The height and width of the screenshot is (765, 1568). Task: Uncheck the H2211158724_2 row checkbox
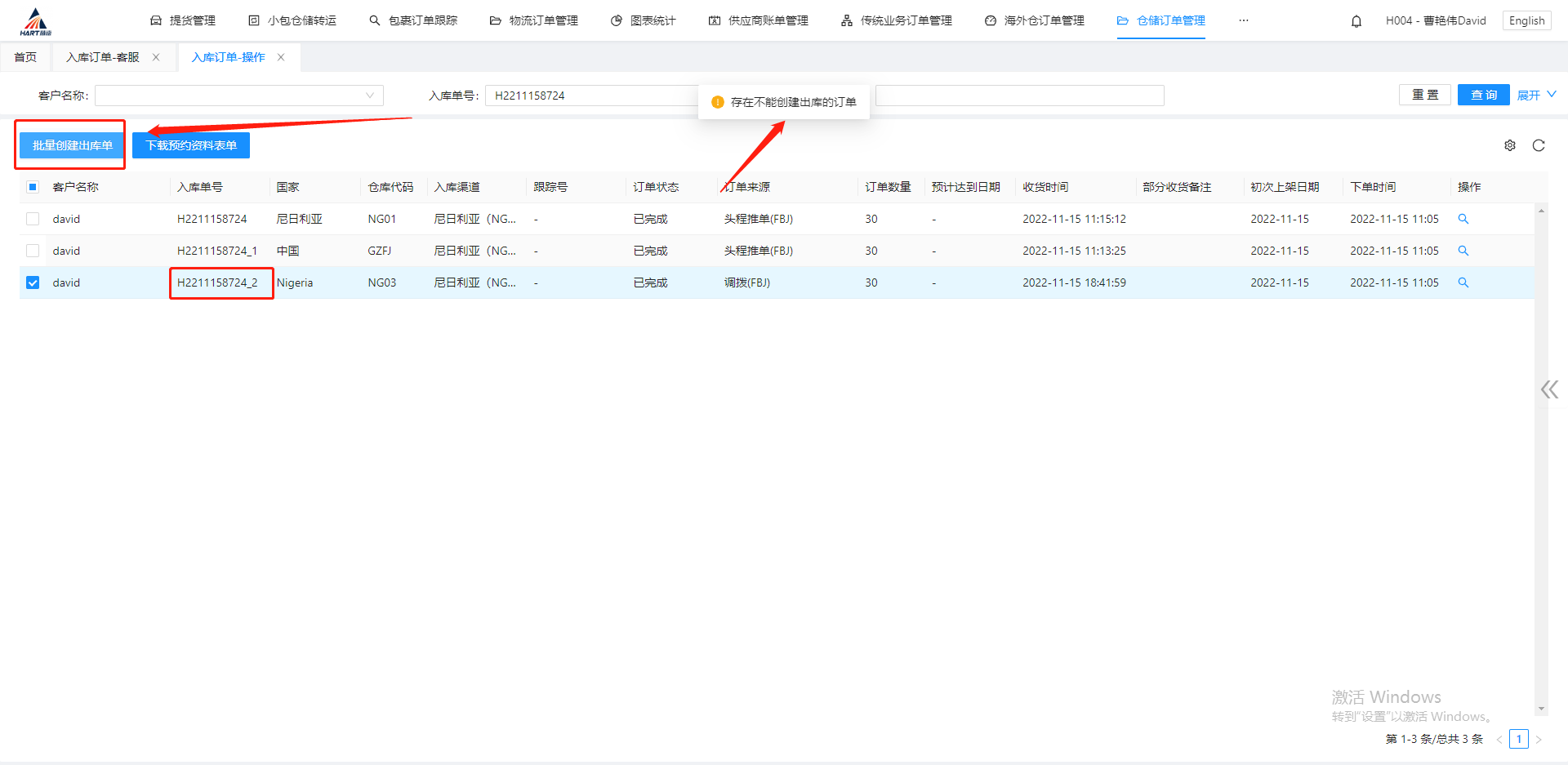[33, 282]
